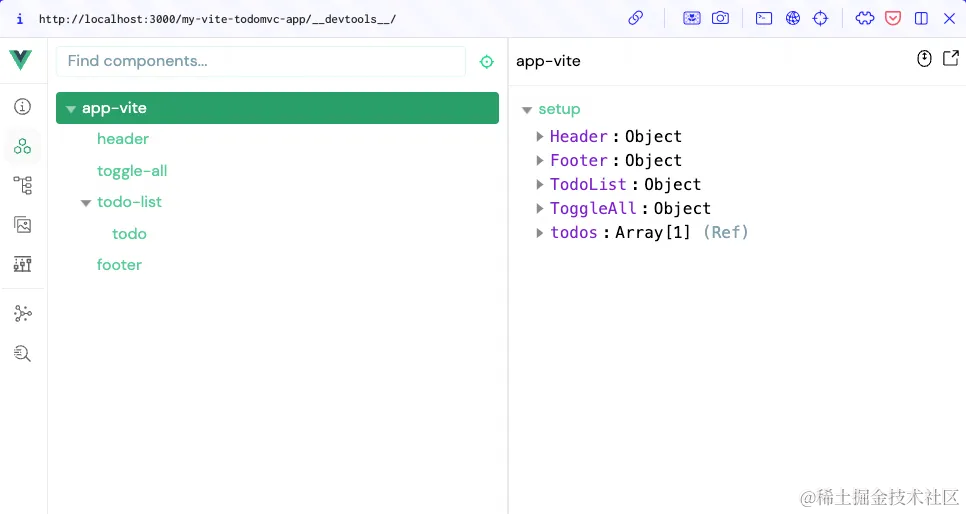This screenshot has width=966, height=514.
Task: Expand the TodoList object
Action: tap(540, 184)
